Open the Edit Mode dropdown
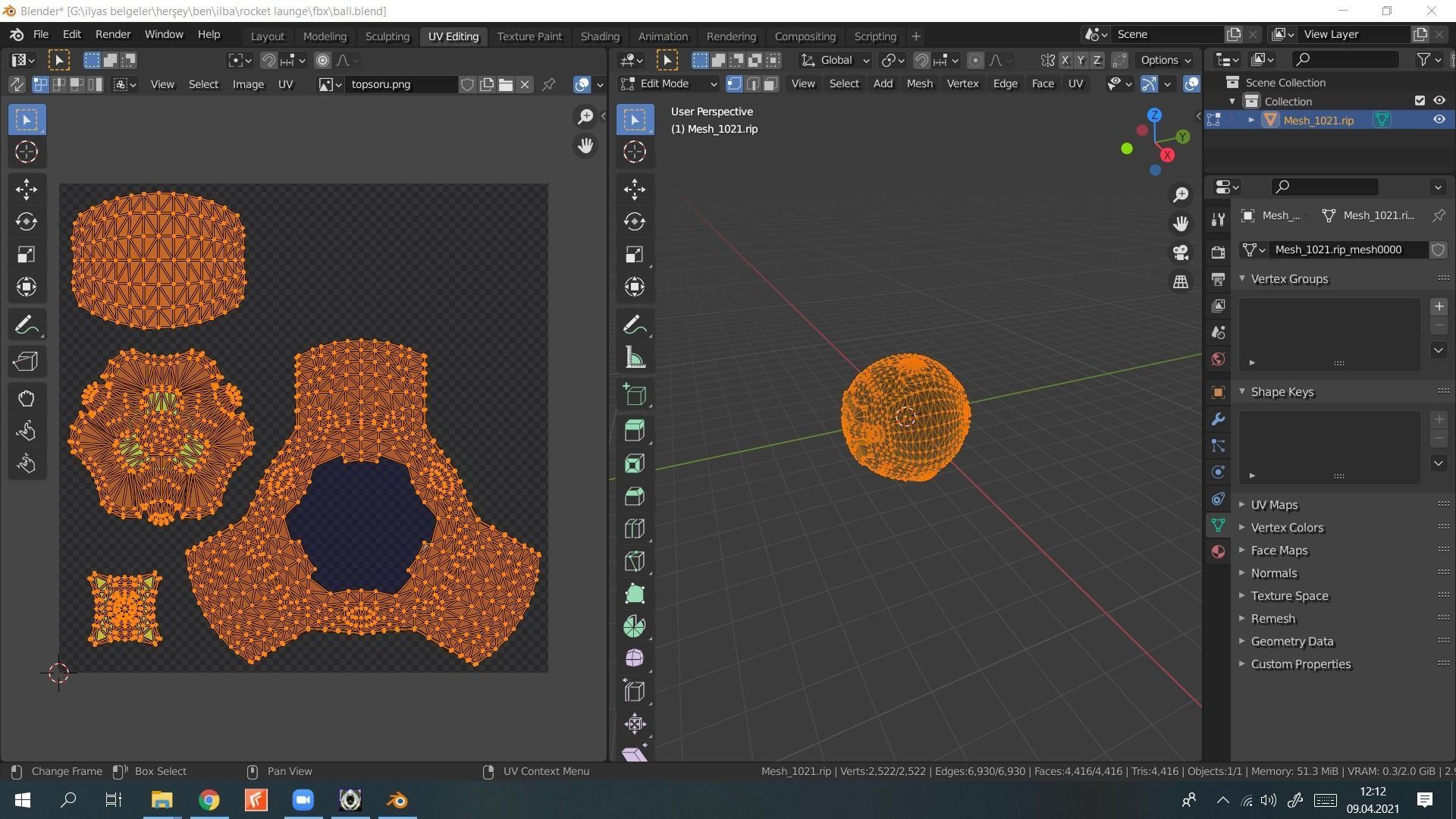 (669, 84)
